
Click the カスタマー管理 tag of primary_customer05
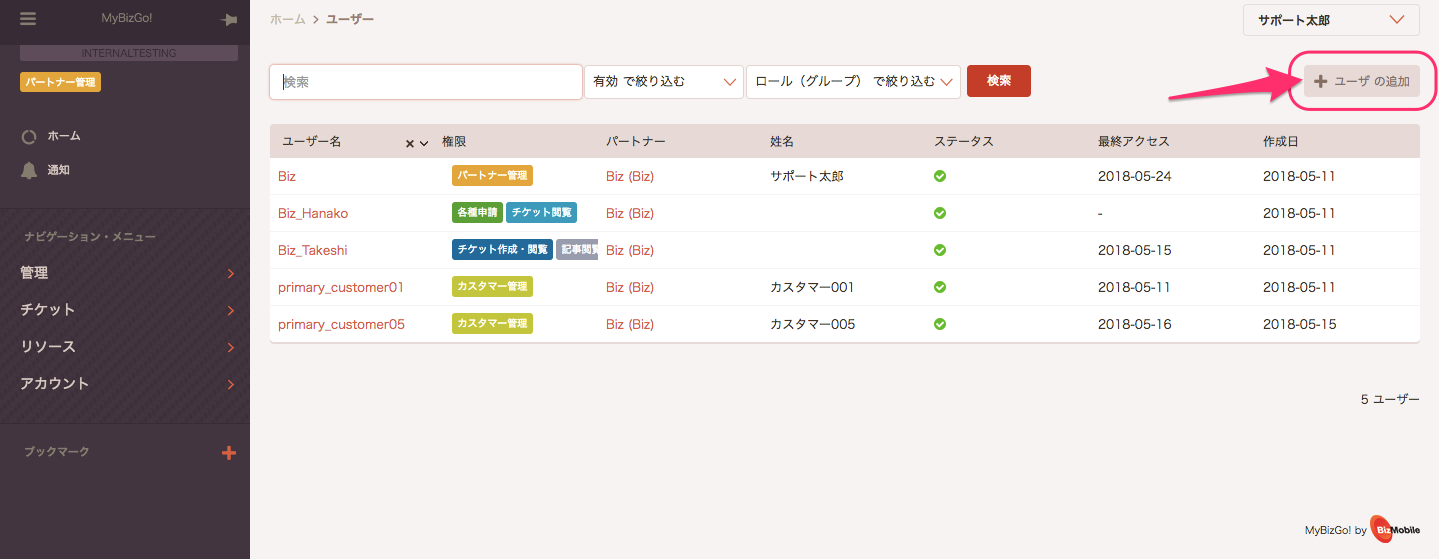pos(492,324)
